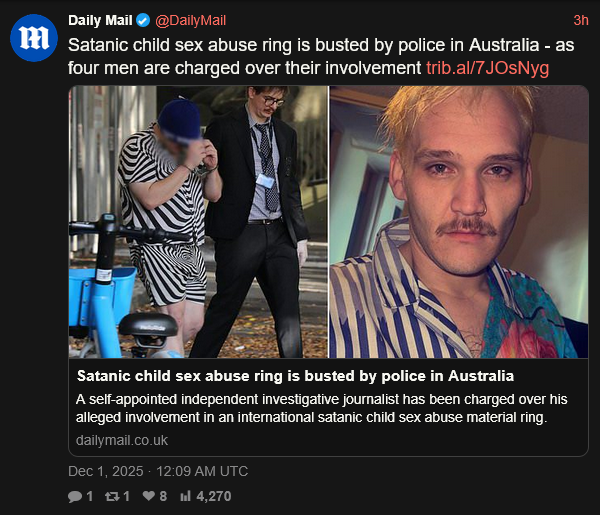The height and width of the screenshot is (515, 600).
Task: Open right card selfie photo
Action: coord(459,222)
